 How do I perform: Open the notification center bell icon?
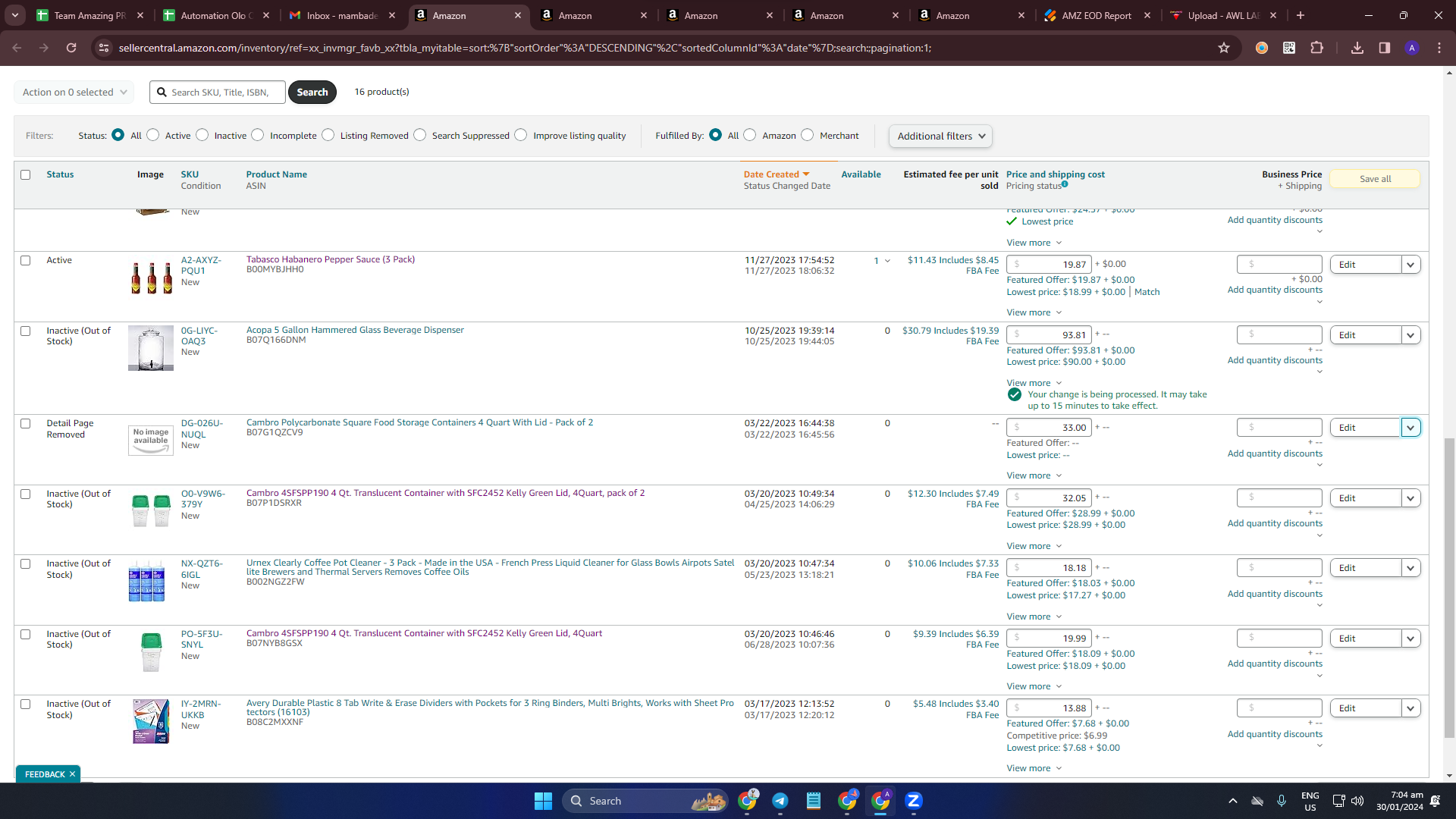point(1436,801)
